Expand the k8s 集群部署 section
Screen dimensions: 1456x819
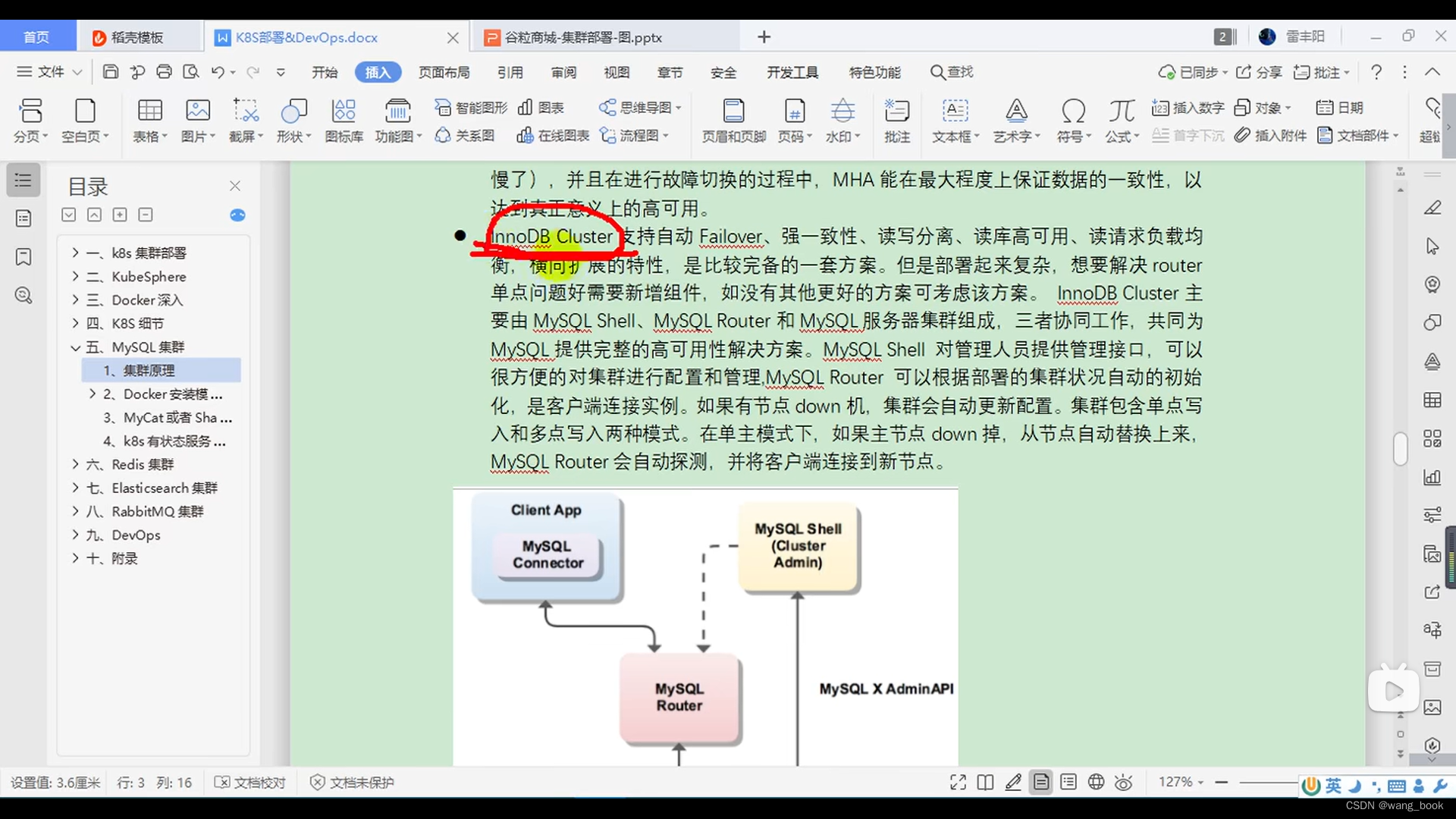(x=75, y=253)
